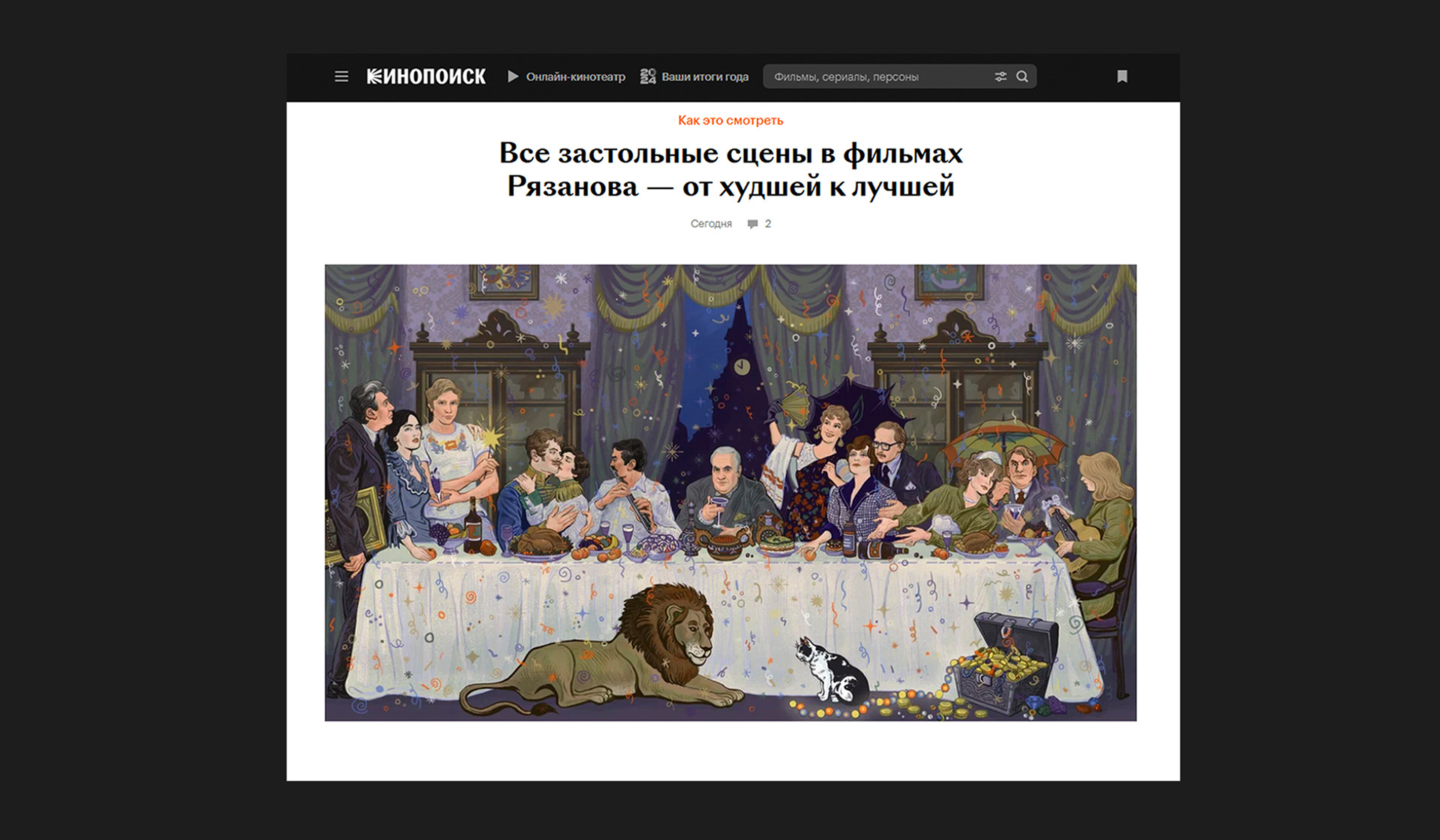Click the article headline about Рязанов's films
This screenshot has height=840, width=1440.
click(731, 169)
